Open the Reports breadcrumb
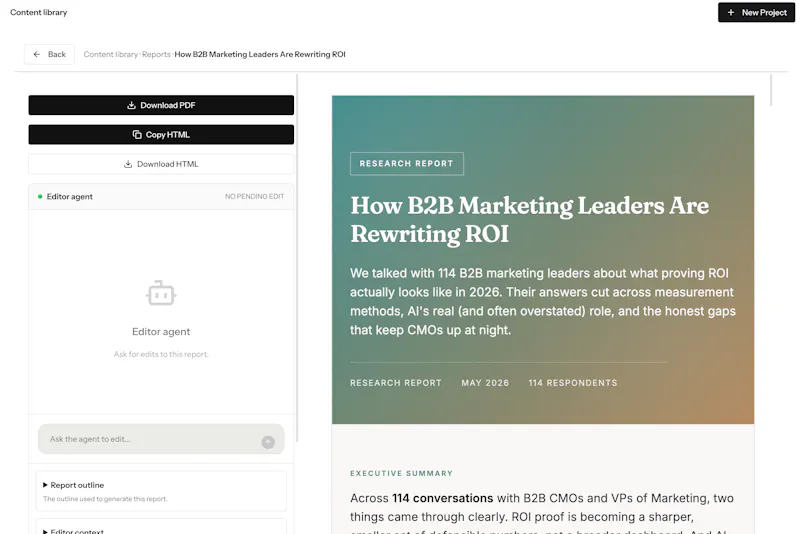The image size is (800, 534). click(x=156, y=54)
